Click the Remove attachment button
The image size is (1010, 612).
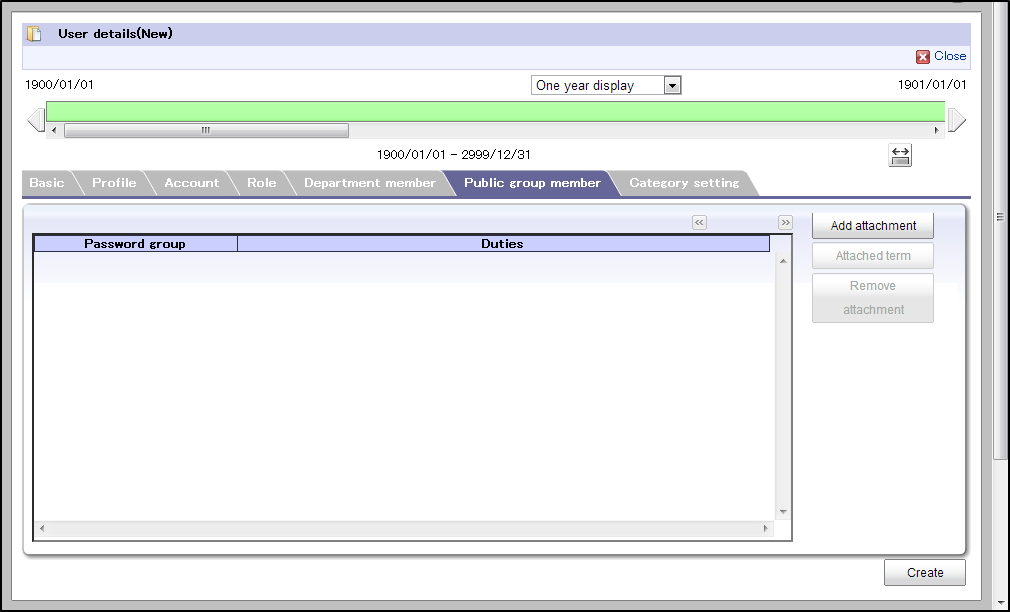[x=873, y=298]
